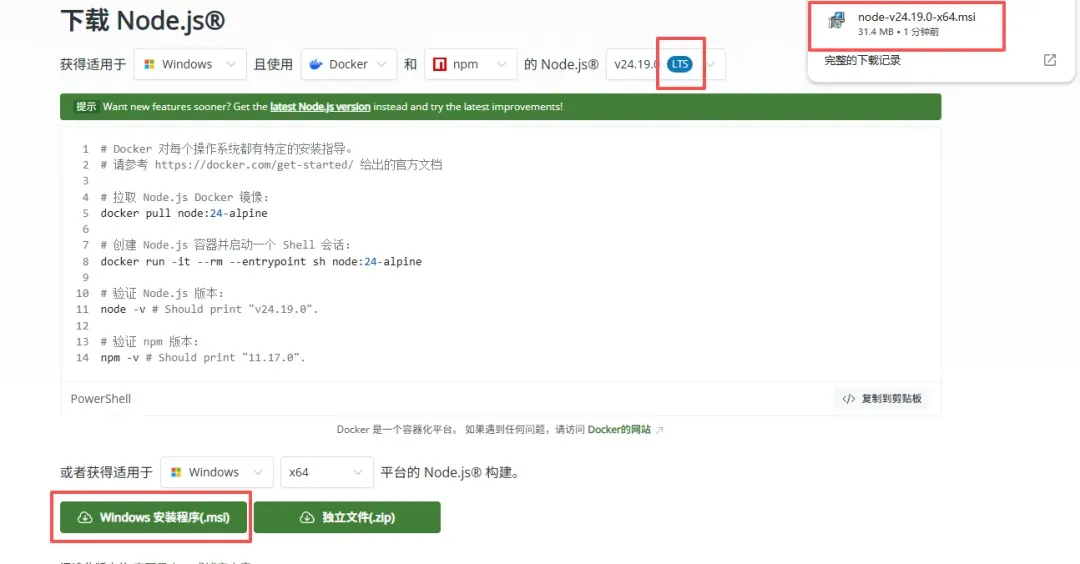The width and height of the screenshot is (1080, 564).
Task: Click the Windows logo in top dropdown
Action: [149, 64]
